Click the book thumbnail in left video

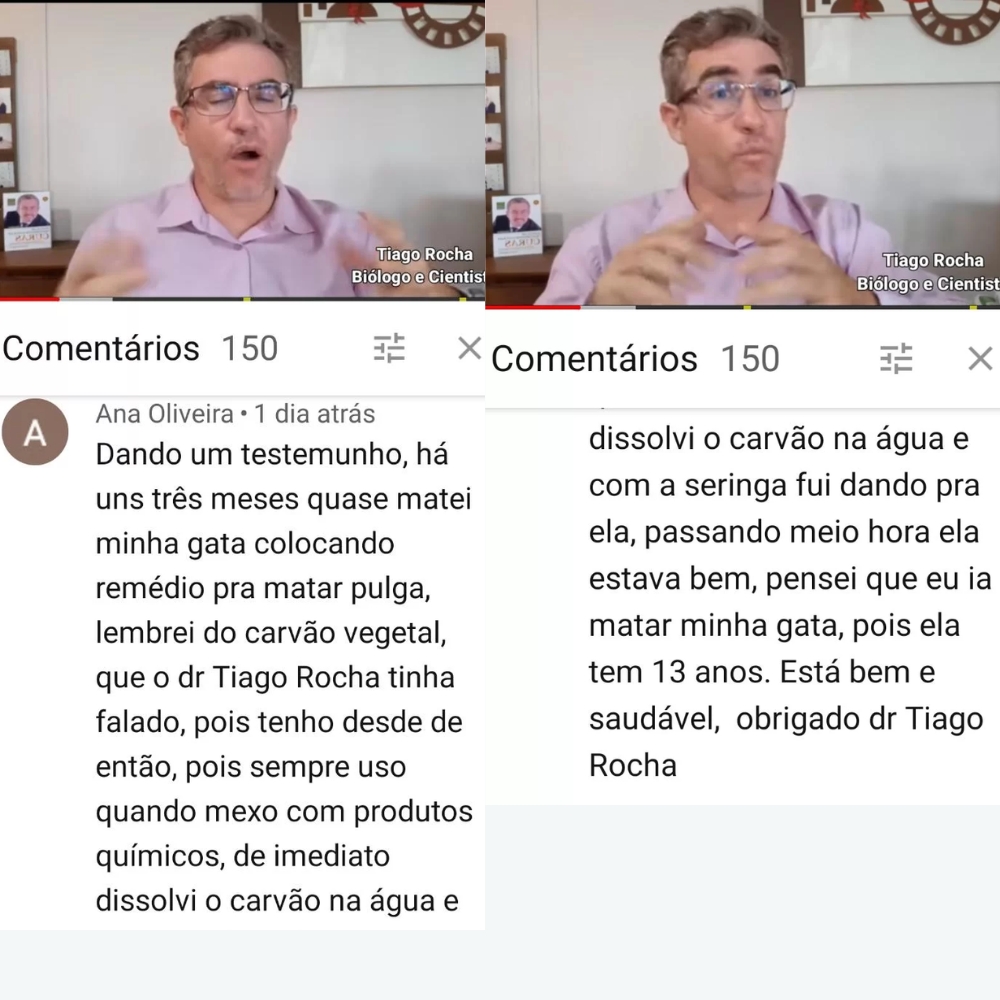pyautogui.click(x=27, y=220)
